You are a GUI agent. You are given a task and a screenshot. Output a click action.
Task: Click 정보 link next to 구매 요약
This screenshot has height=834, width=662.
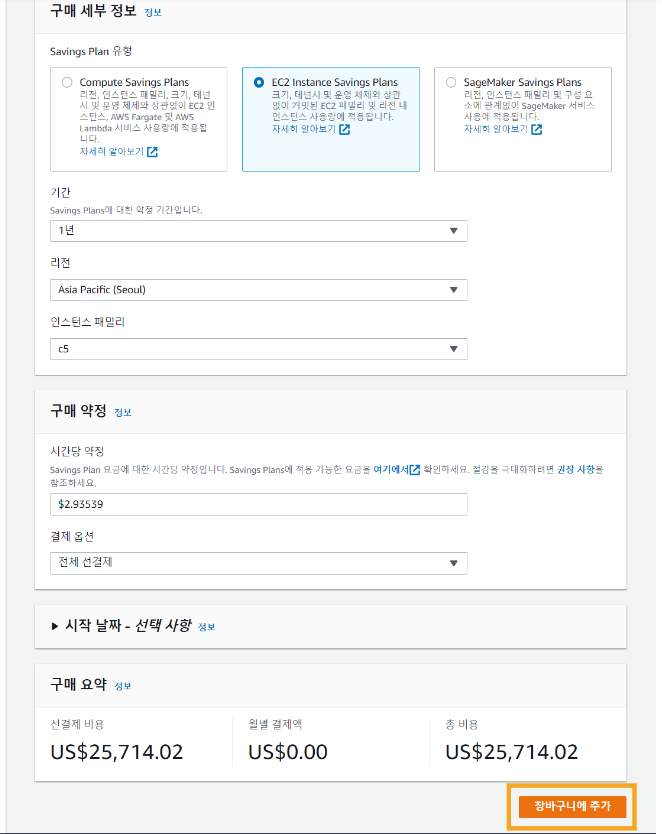click(x=123, y=686)
